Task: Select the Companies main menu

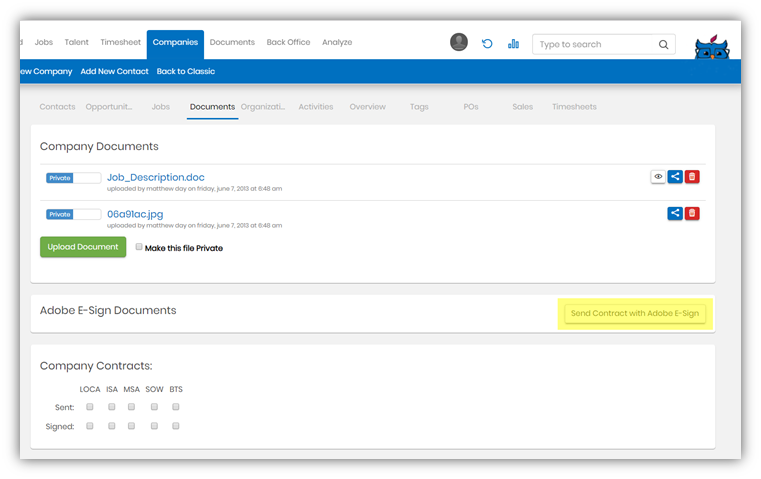Action: click(175, 44)
